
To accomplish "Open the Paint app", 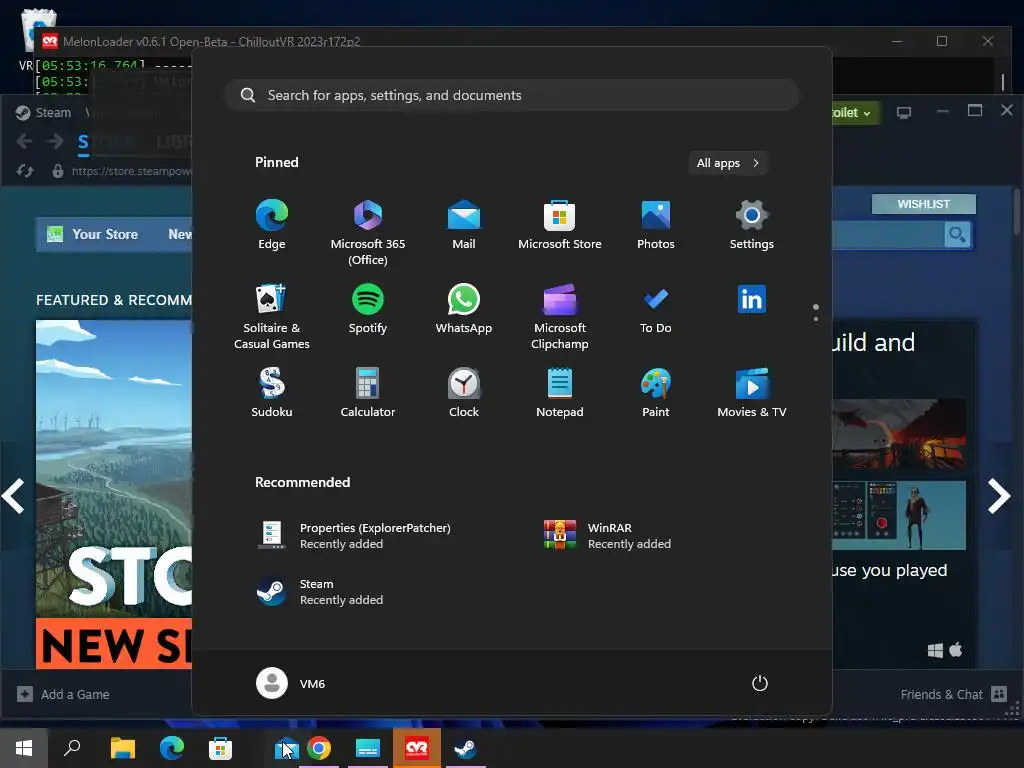I will click(x=656, y=392).
